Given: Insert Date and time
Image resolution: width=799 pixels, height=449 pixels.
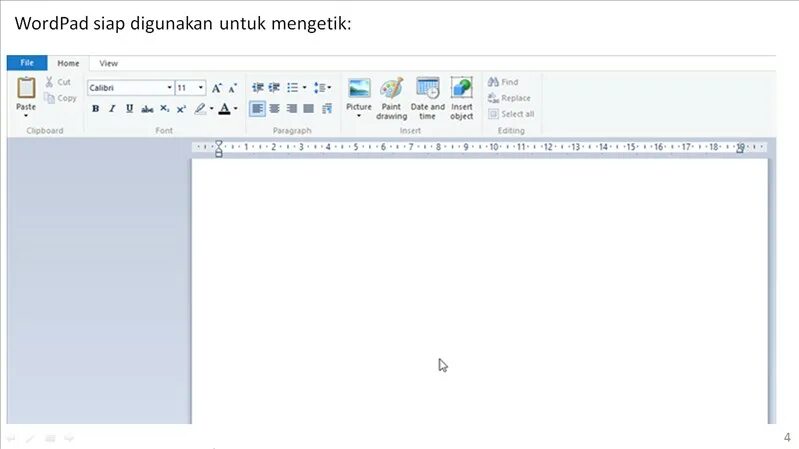Looking at the screenshot, I should (428, 99).
